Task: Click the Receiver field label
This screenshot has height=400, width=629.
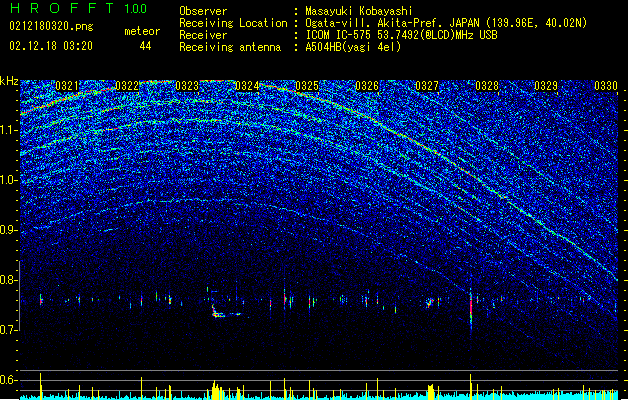Action: pos(203,35)
